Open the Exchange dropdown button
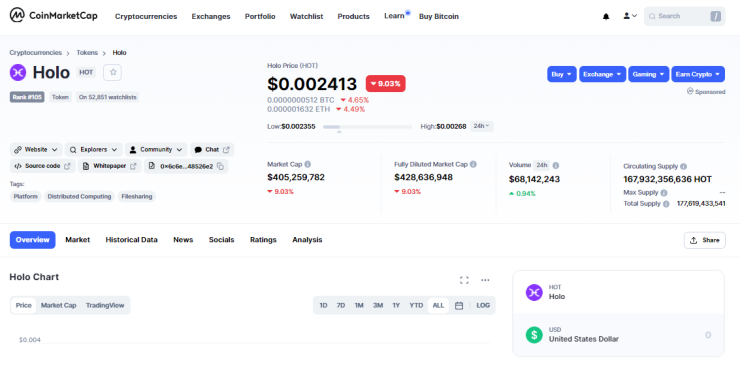The image size is (740, 365). point(603,74)
